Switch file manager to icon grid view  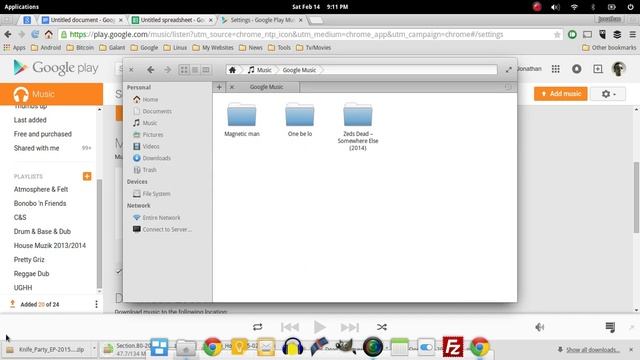184,70
